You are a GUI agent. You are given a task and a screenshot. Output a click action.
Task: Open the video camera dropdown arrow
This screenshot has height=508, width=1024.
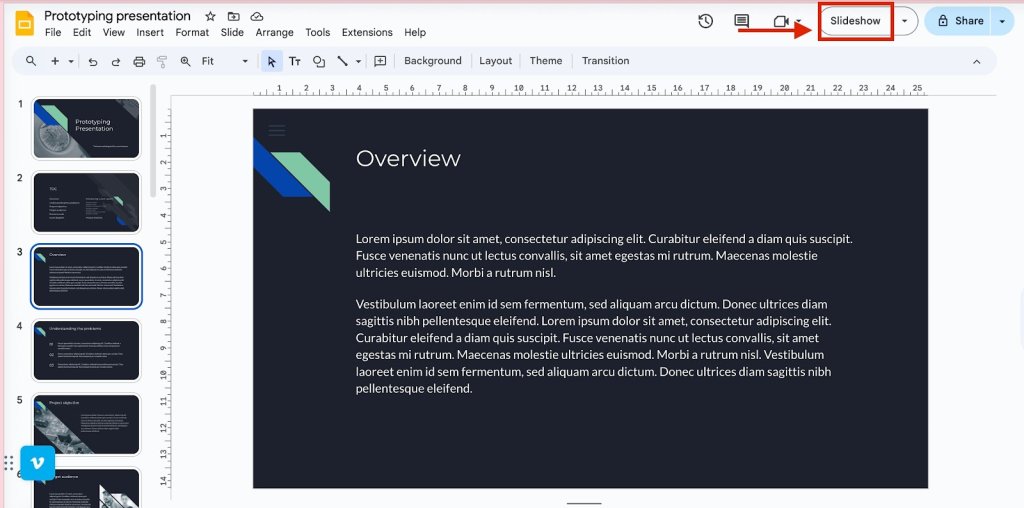(x=799, y=21)
